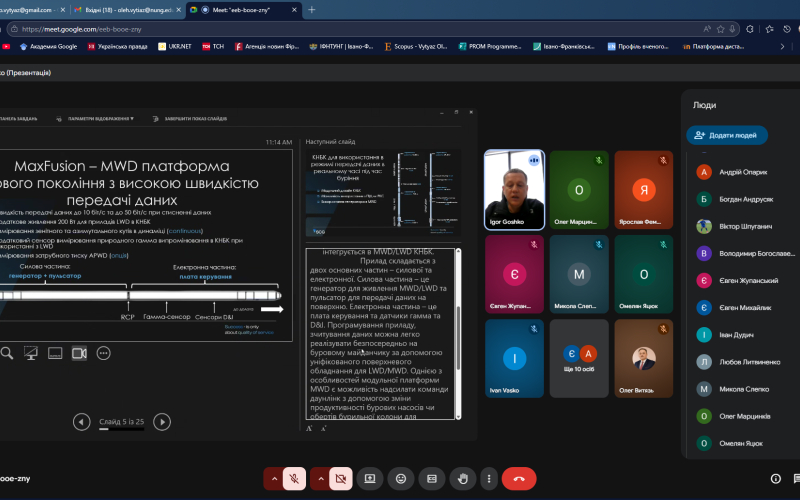Open UKR.NET bookmark
Viewport: 800px width, 500px height.
pos(175,46)
